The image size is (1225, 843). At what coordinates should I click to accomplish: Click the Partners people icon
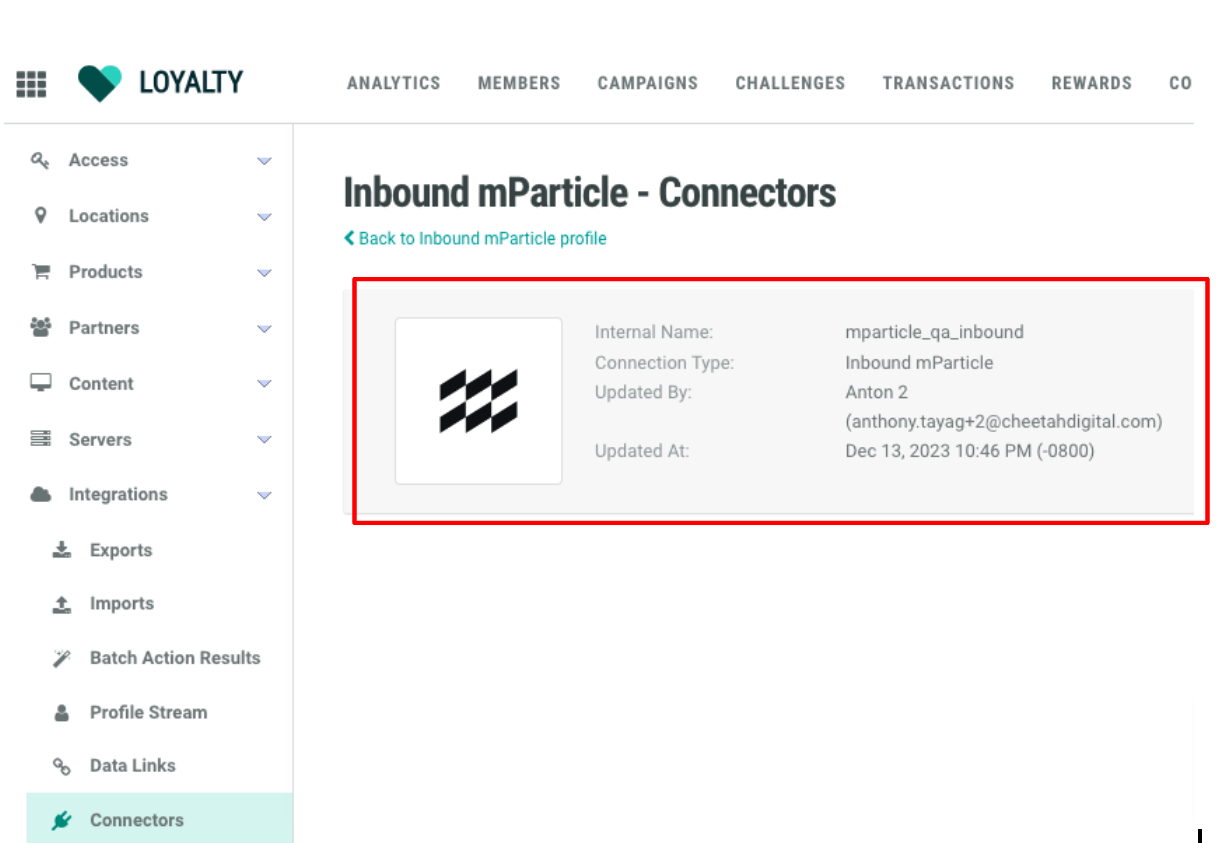pos(41,327)
